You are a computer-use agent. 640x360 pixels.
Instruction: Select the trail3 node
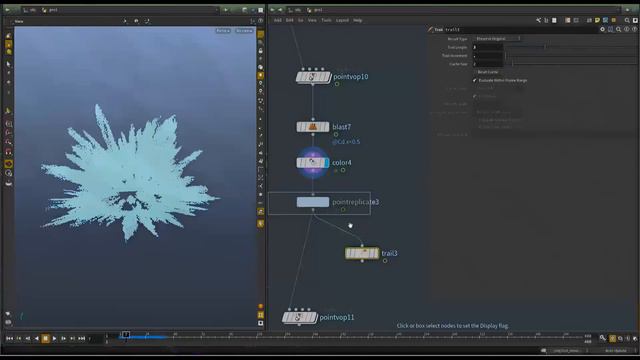coord(362,253)
